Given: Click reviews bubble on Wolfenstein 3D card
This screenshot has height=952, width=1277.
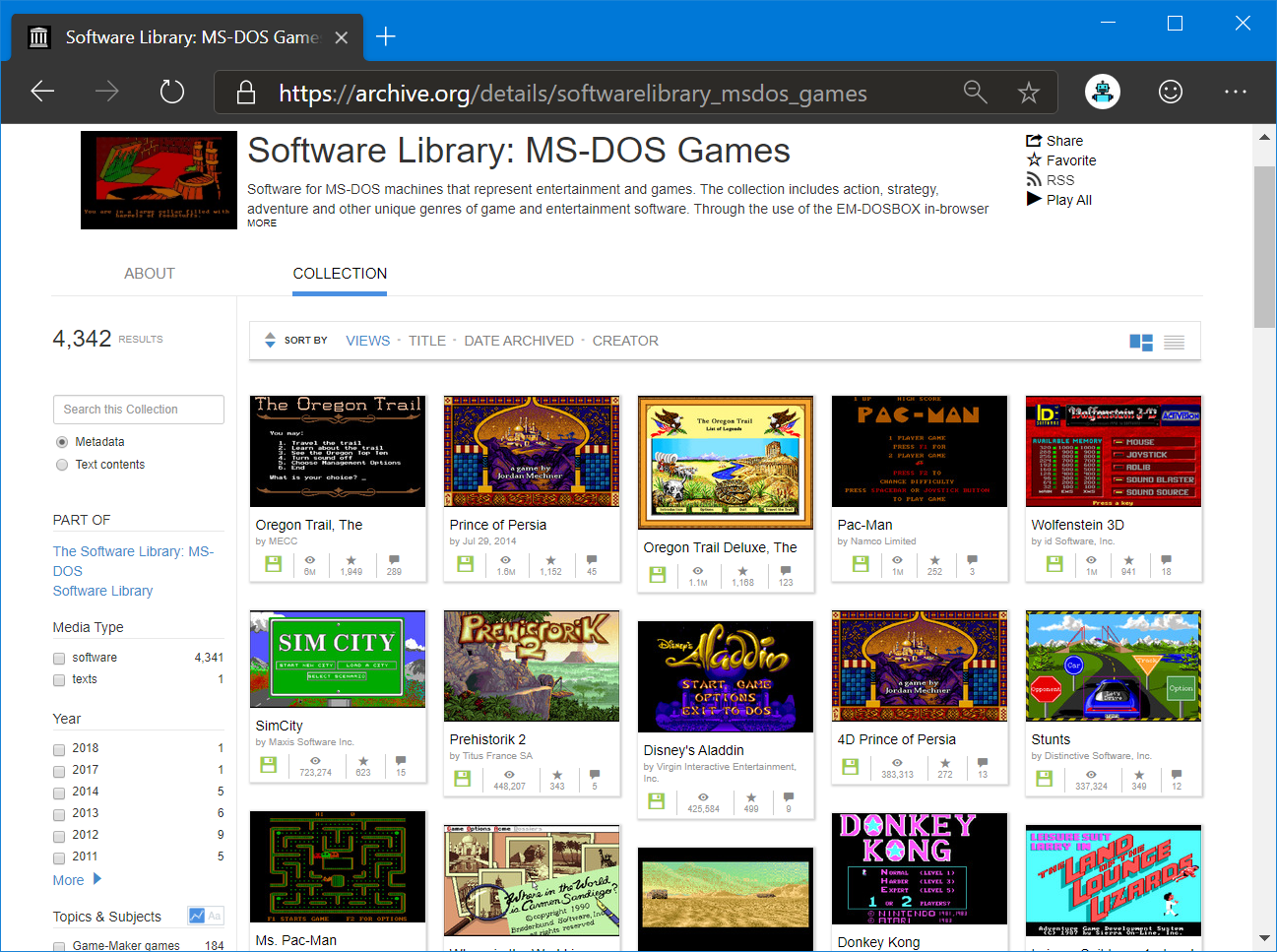Looking at the screenshot, I should (1167, 560).
